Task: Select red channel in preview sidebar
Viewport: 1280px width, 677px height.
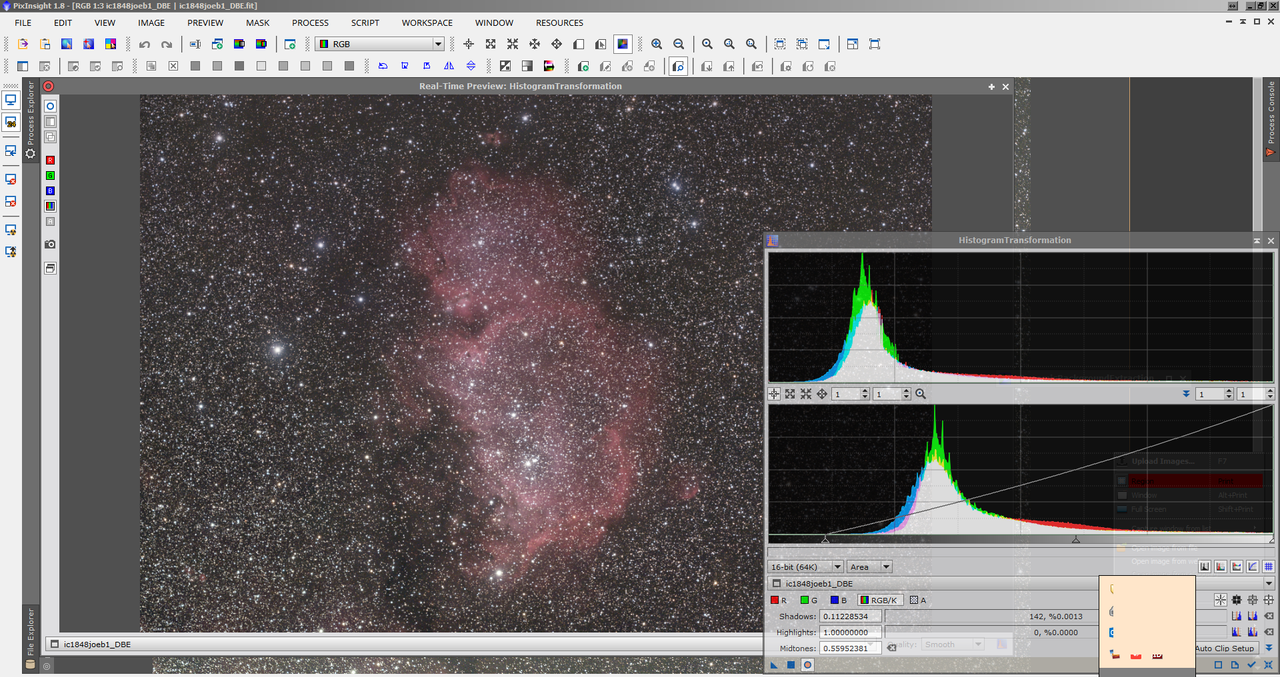Action: click(x=50, y=160)
